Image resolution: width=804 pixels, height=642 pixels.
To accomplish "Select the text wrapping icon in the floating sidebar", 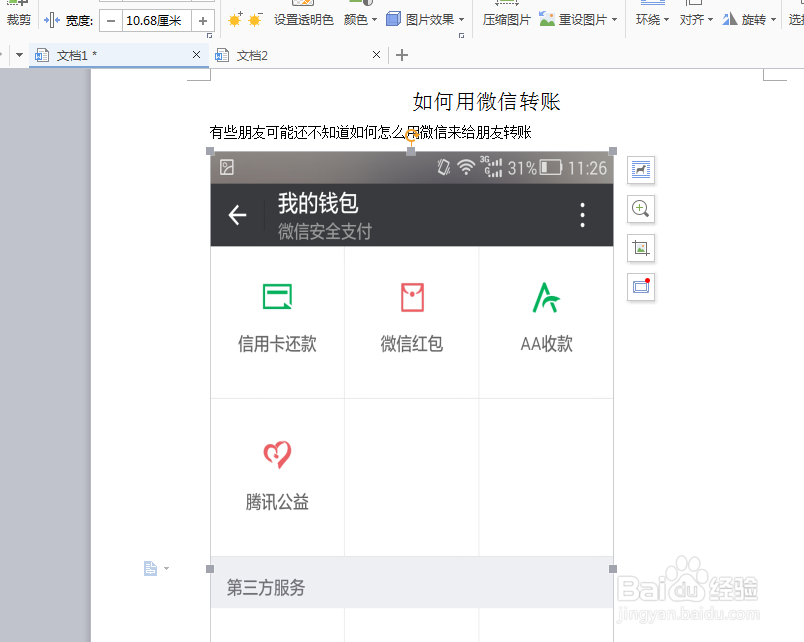I will point(640,170).
